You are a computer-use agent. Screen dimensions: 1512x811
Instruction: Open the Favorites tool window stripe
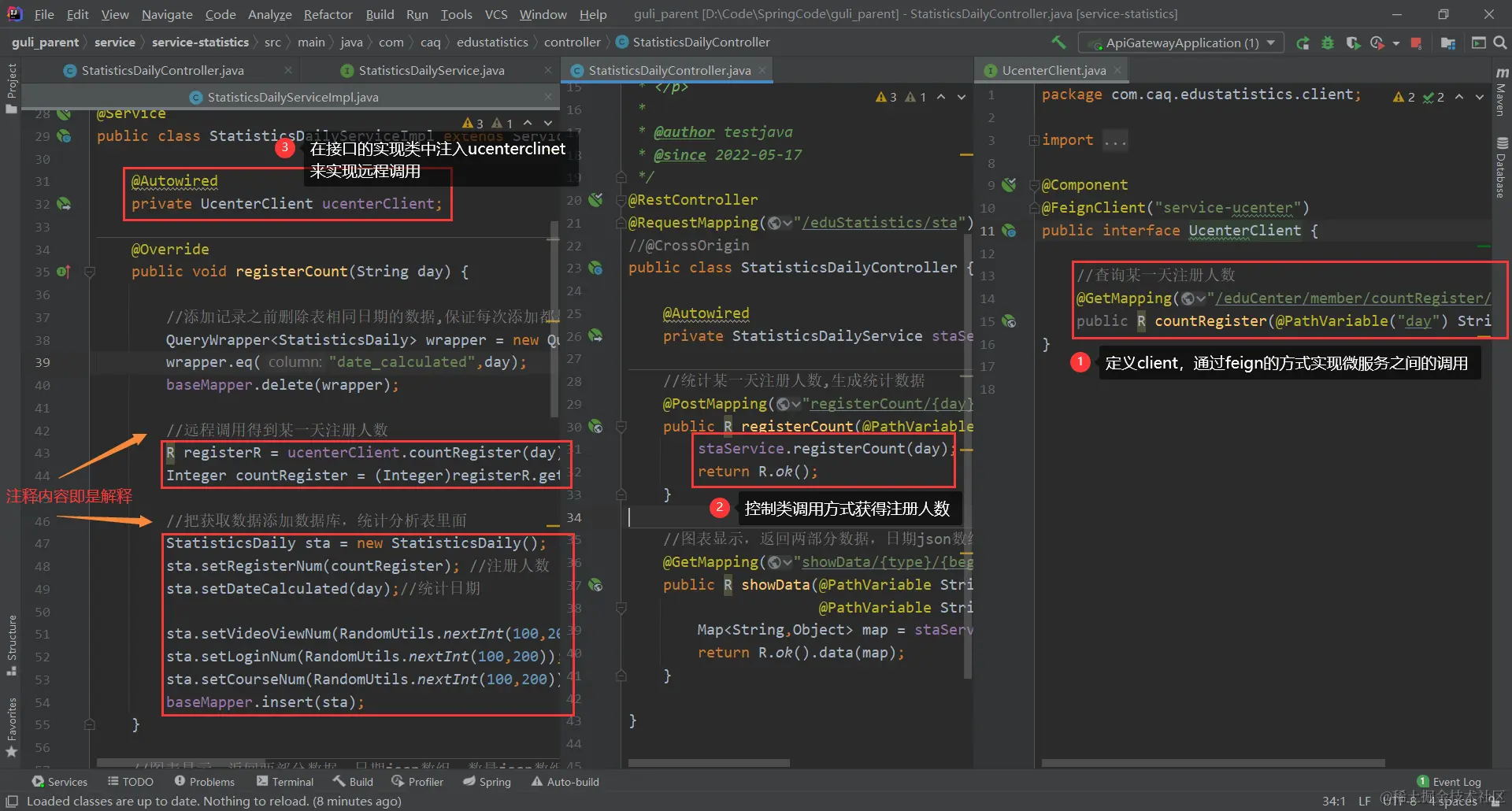point(11,728)
